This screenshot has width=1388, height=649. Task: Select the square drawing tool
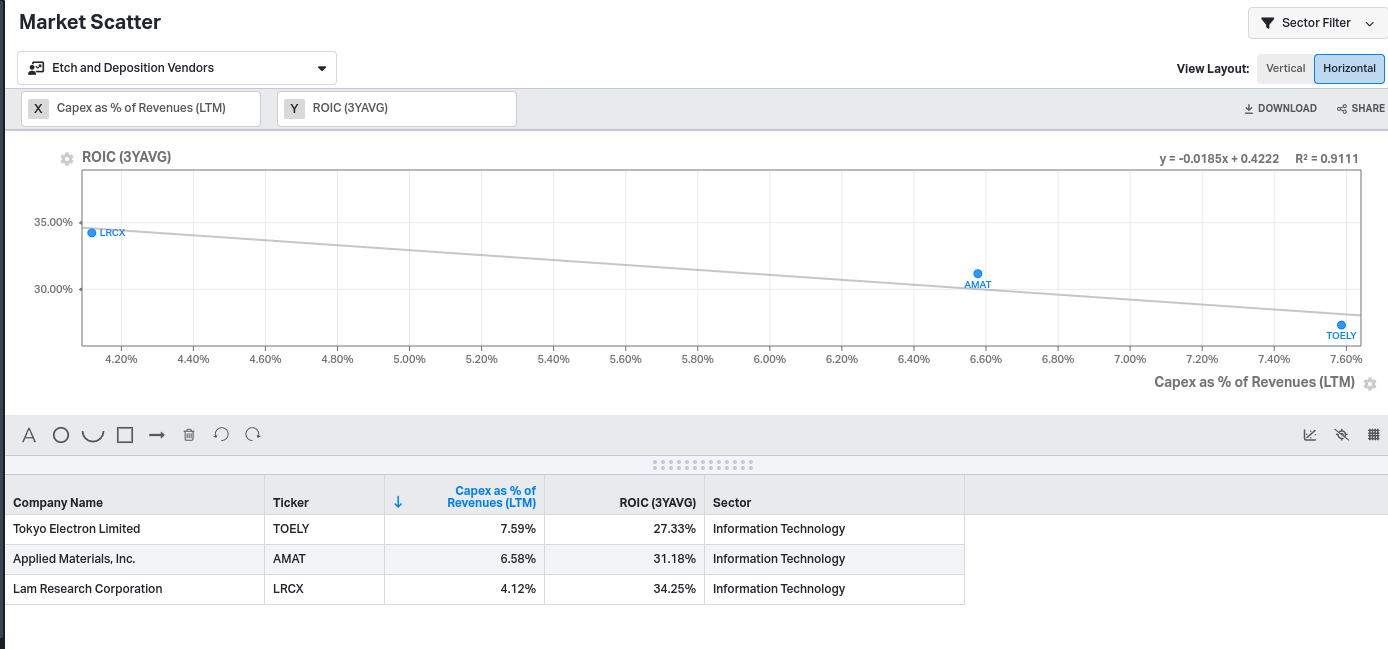(125, 435)
